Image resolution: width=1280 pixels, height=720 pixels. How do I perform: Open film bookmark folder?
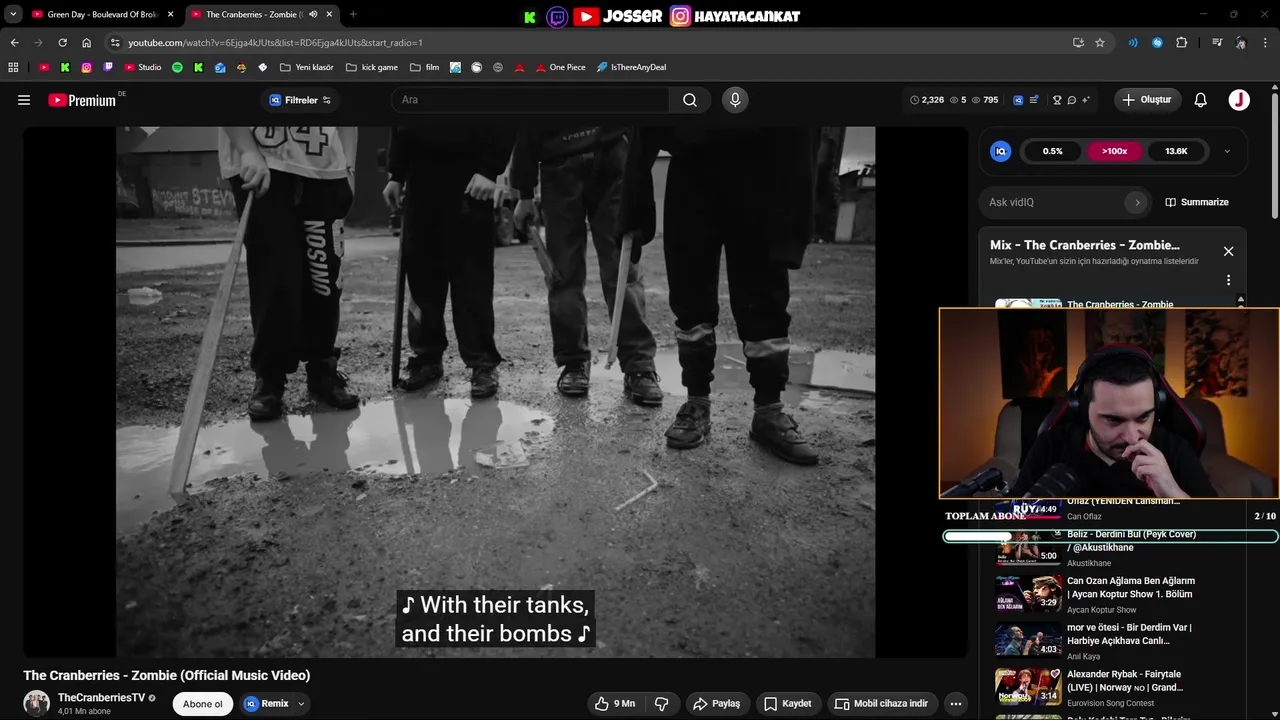[x=424, y=68]
